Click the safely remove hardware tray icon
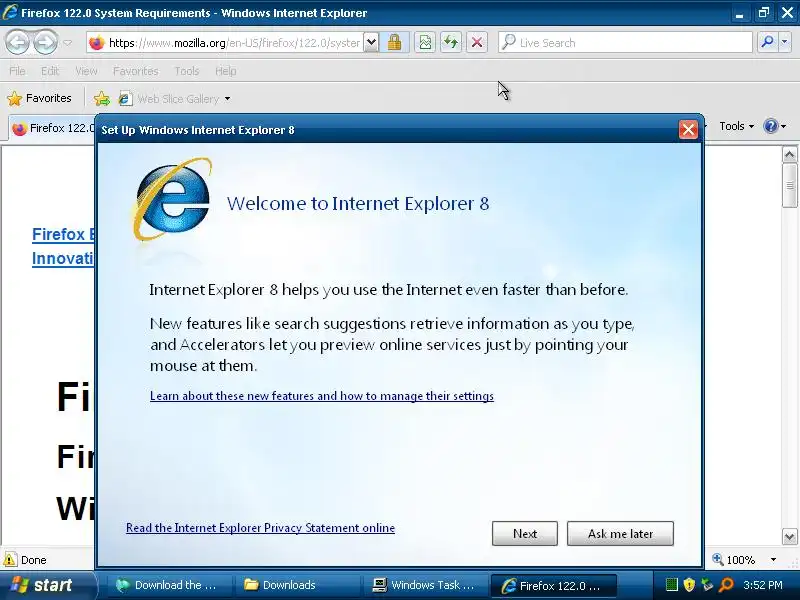Image resolution: width=800 pixels, height=600 pixels. 707,585
